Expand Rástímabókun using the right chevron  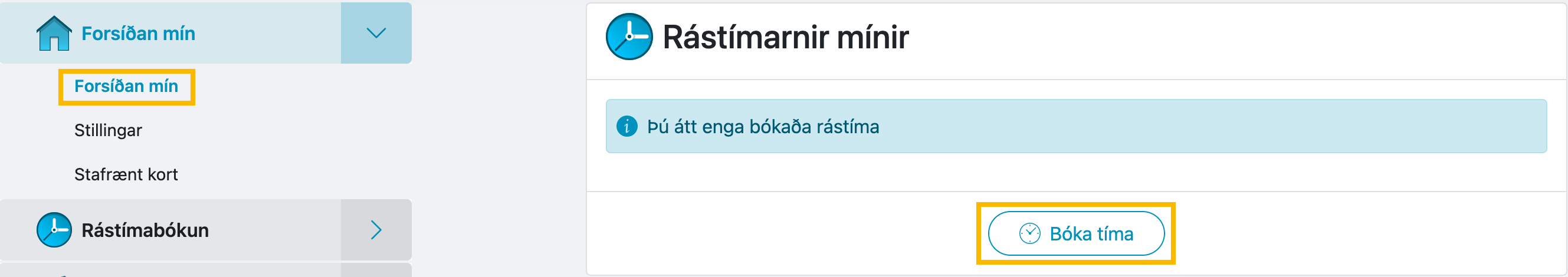click(376, 230)
